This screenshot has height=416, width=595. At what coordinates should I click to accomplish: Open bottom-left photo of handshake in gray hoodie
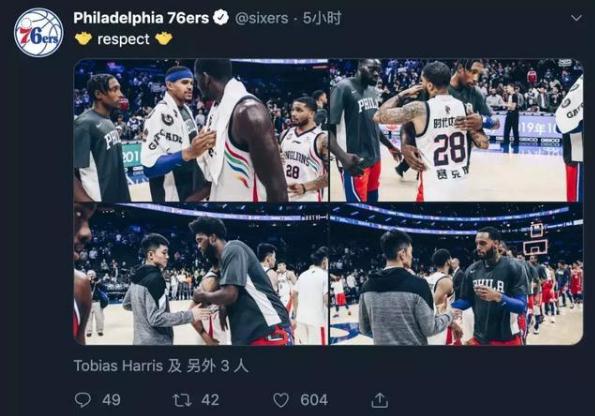point(201,274)
